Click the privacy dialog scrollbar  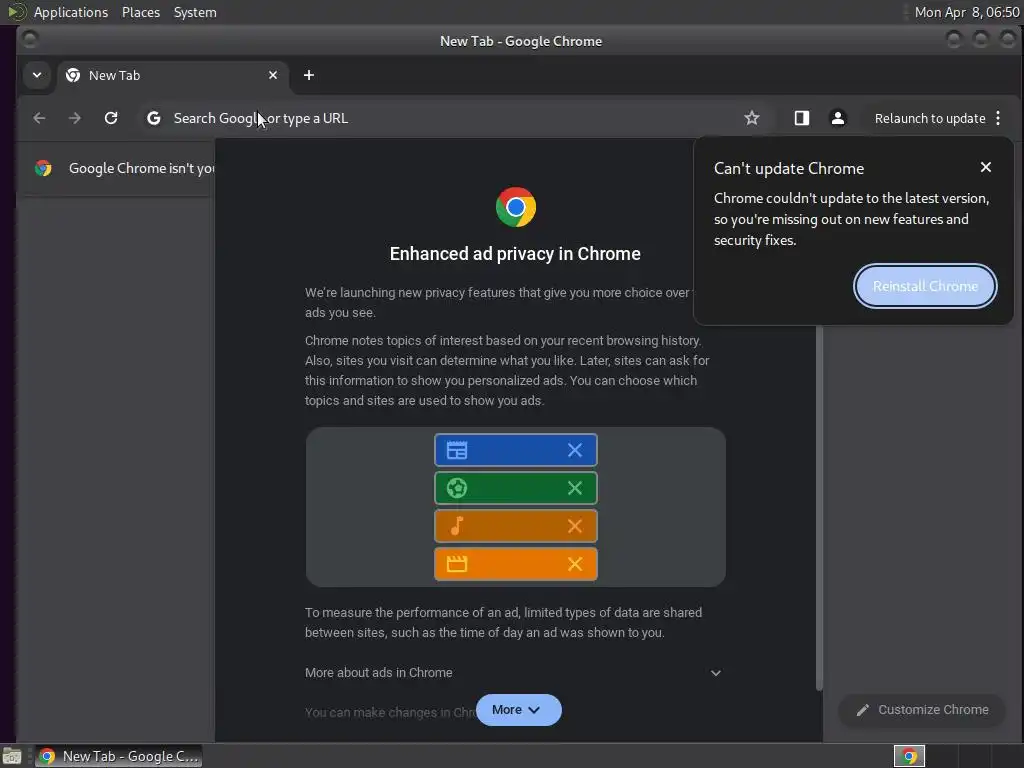click(819, 507)
